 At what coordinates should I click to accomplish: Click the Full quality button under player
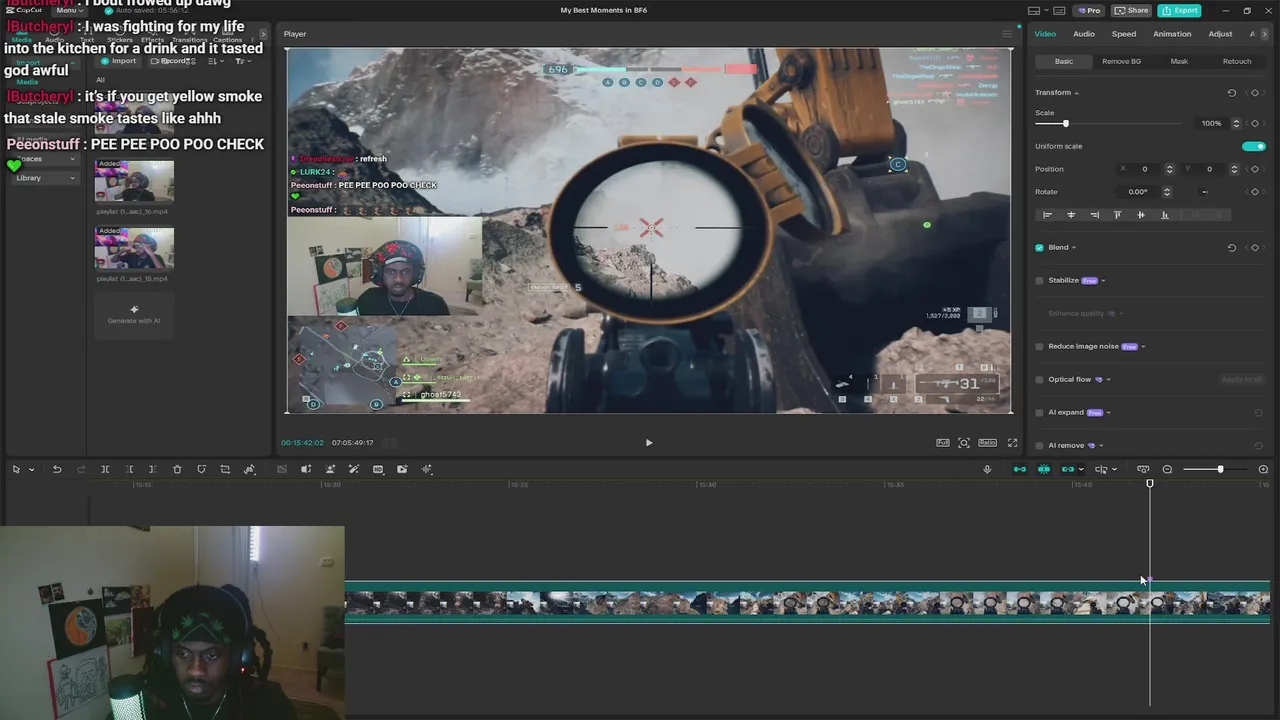coord(942,442)
